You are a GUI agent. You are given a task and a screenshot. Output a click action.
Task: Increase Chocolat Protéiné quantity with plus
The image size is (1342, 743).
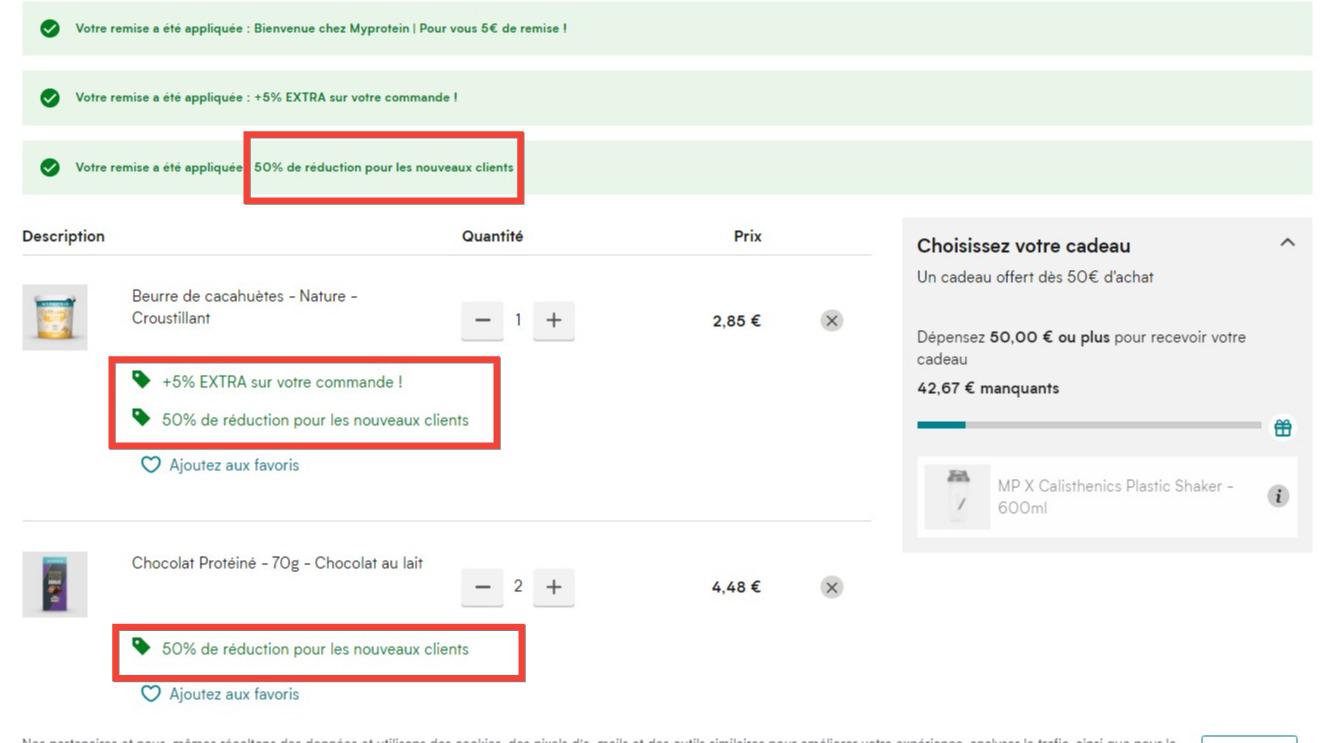[554, 588]
